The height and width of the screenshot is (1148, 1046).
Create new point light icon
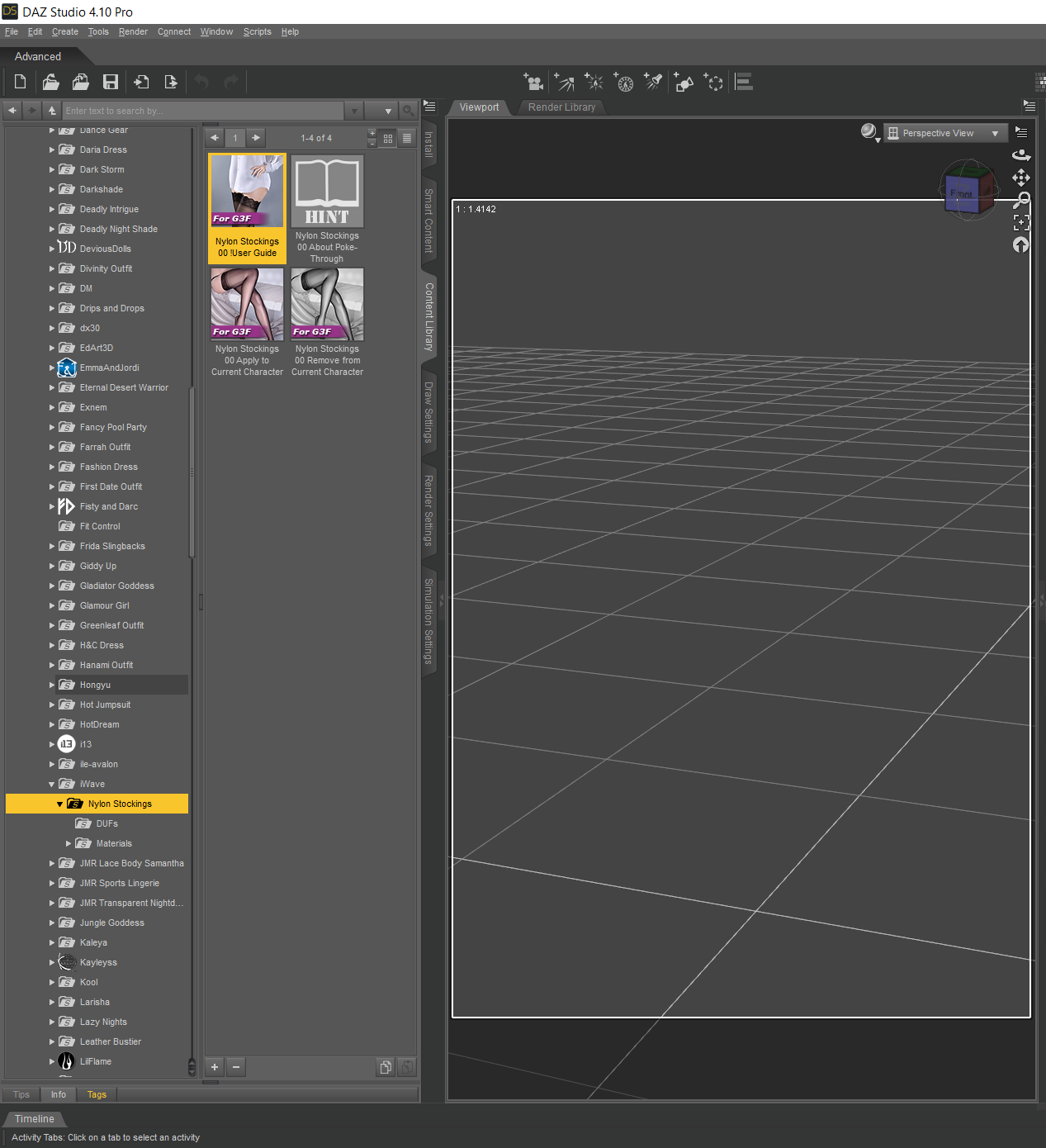594,82
